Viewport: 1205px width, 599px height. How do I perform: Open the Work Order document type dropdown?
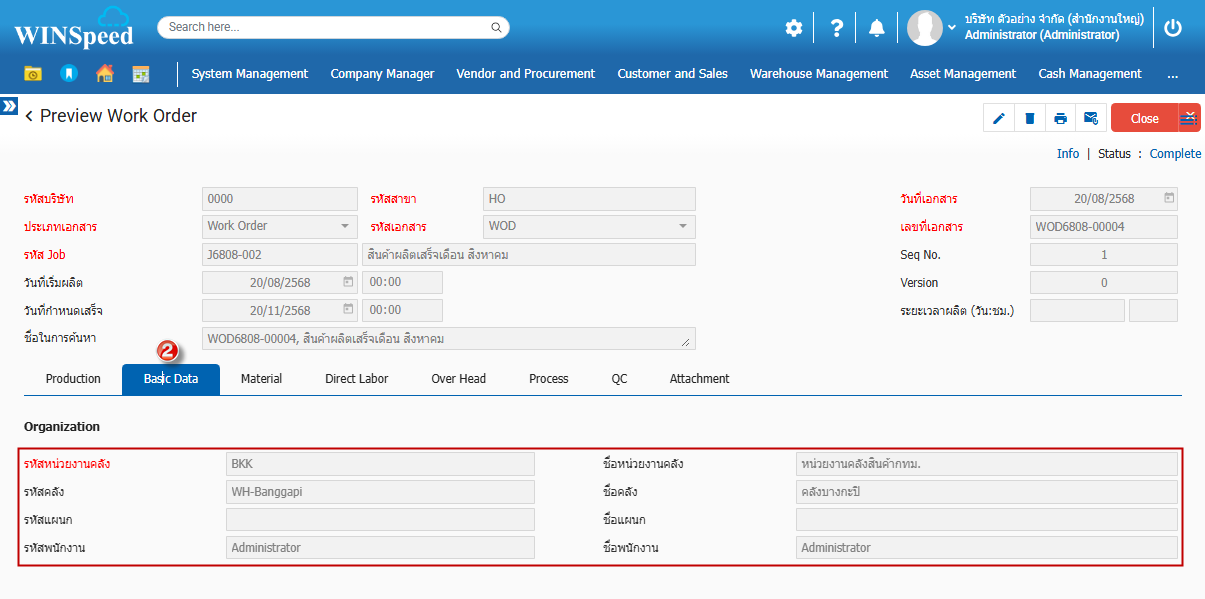point(280,226)
